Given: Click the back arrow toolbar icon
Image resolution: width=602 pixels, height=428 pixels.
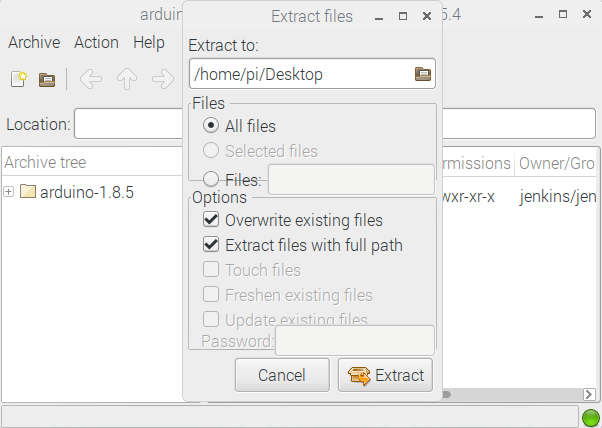Looking at the screenshot, I should click(91, 79).
